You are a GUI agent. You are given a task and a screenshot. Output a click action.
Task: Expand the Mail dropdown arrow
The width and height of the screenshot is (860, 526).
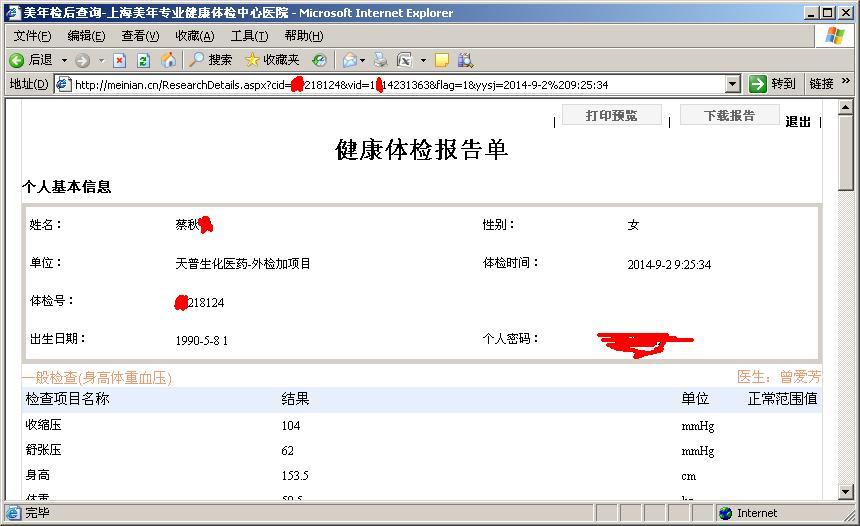pos(363,60)
